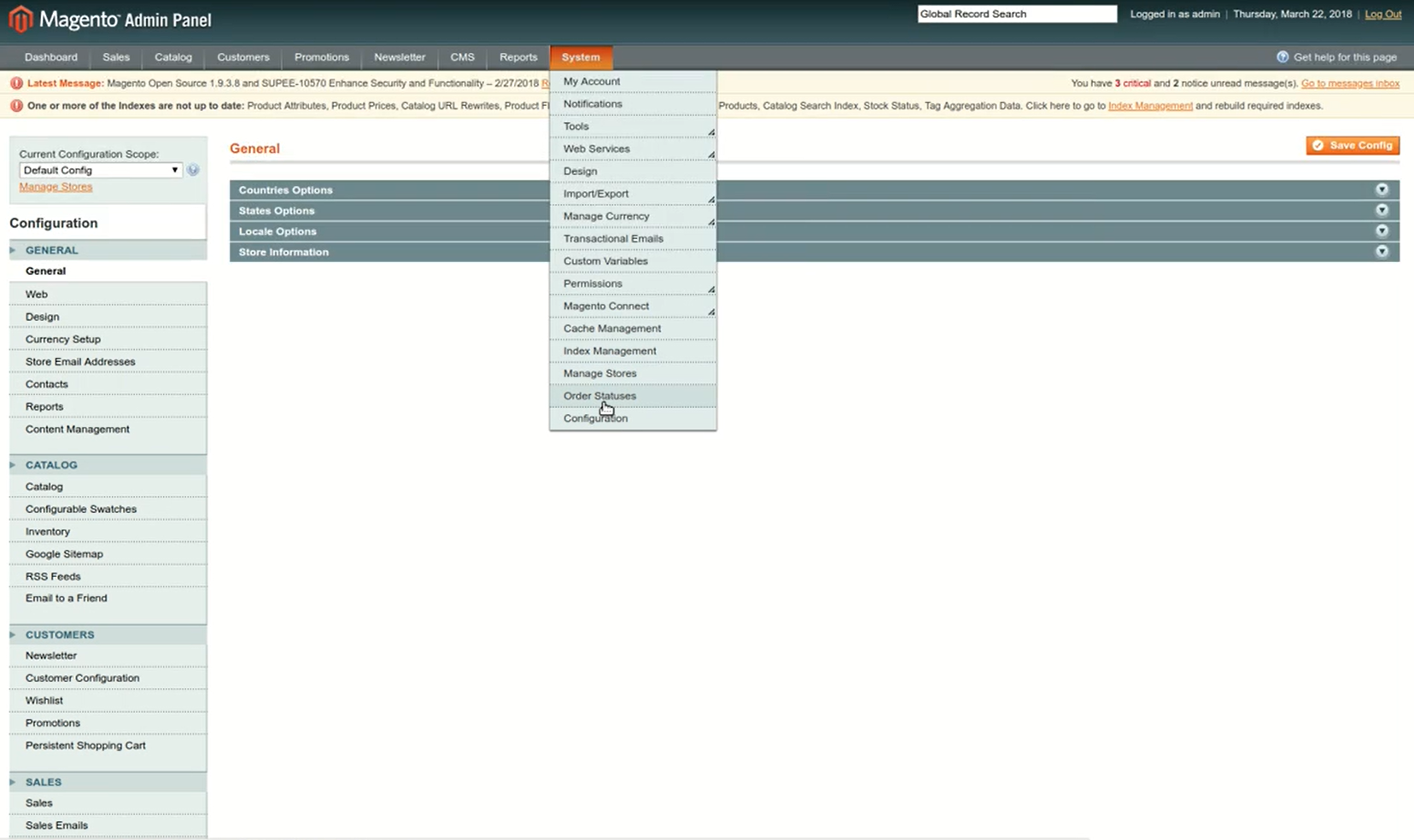Image resolution: width=1414 pixels, height=840 pixels.
Task: Click the Global Record Search field
Action: pos(1016,14)
